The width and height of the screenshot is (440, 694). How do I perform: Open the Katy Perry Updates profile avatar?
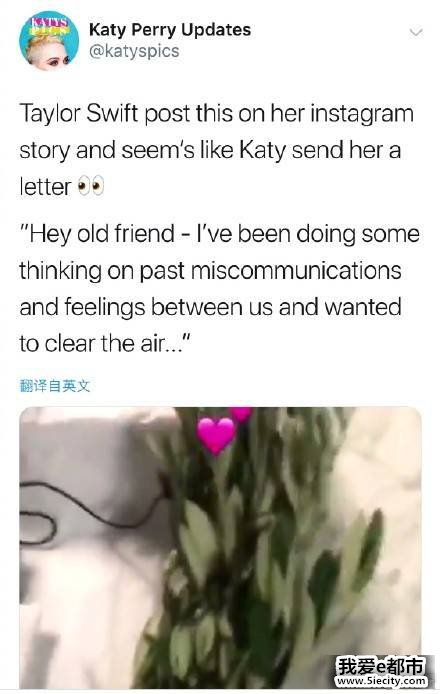pos(49,41)
